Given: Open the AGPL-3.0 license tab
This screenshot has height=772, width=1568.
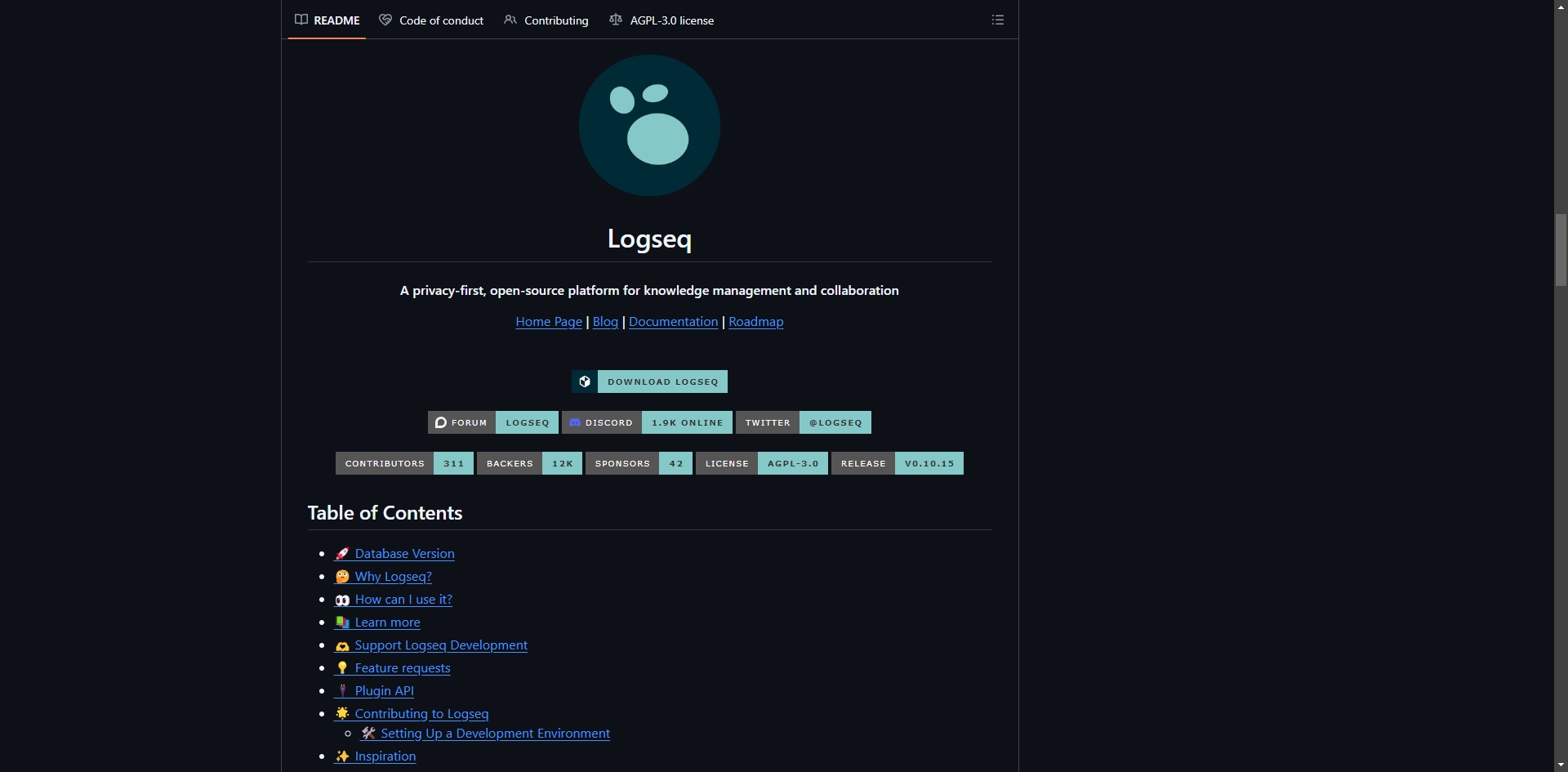Looking at the screenshot, I should tap(661, 20).
